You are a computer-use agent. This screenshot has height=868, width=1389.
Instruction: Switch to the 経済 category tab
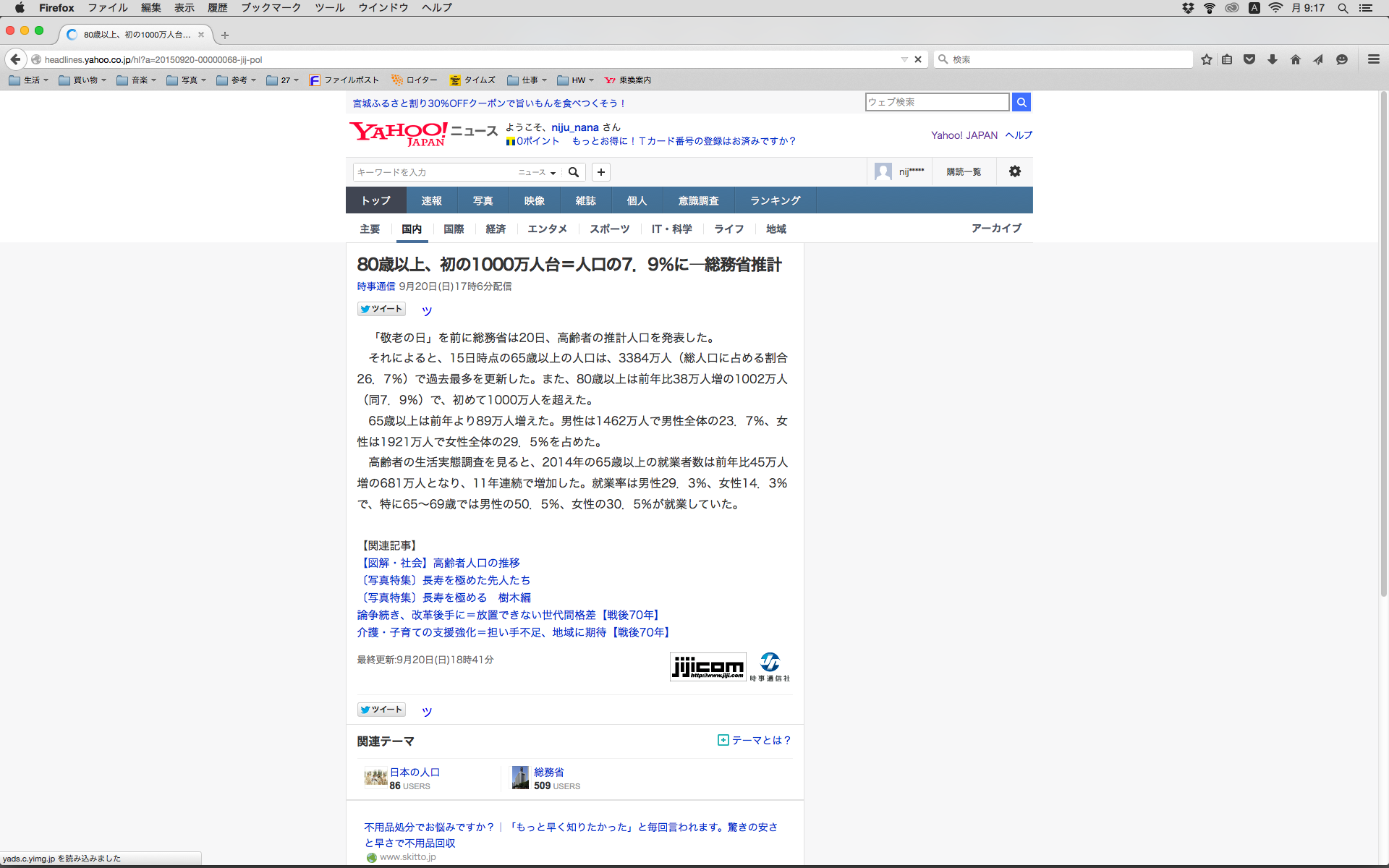496,229
